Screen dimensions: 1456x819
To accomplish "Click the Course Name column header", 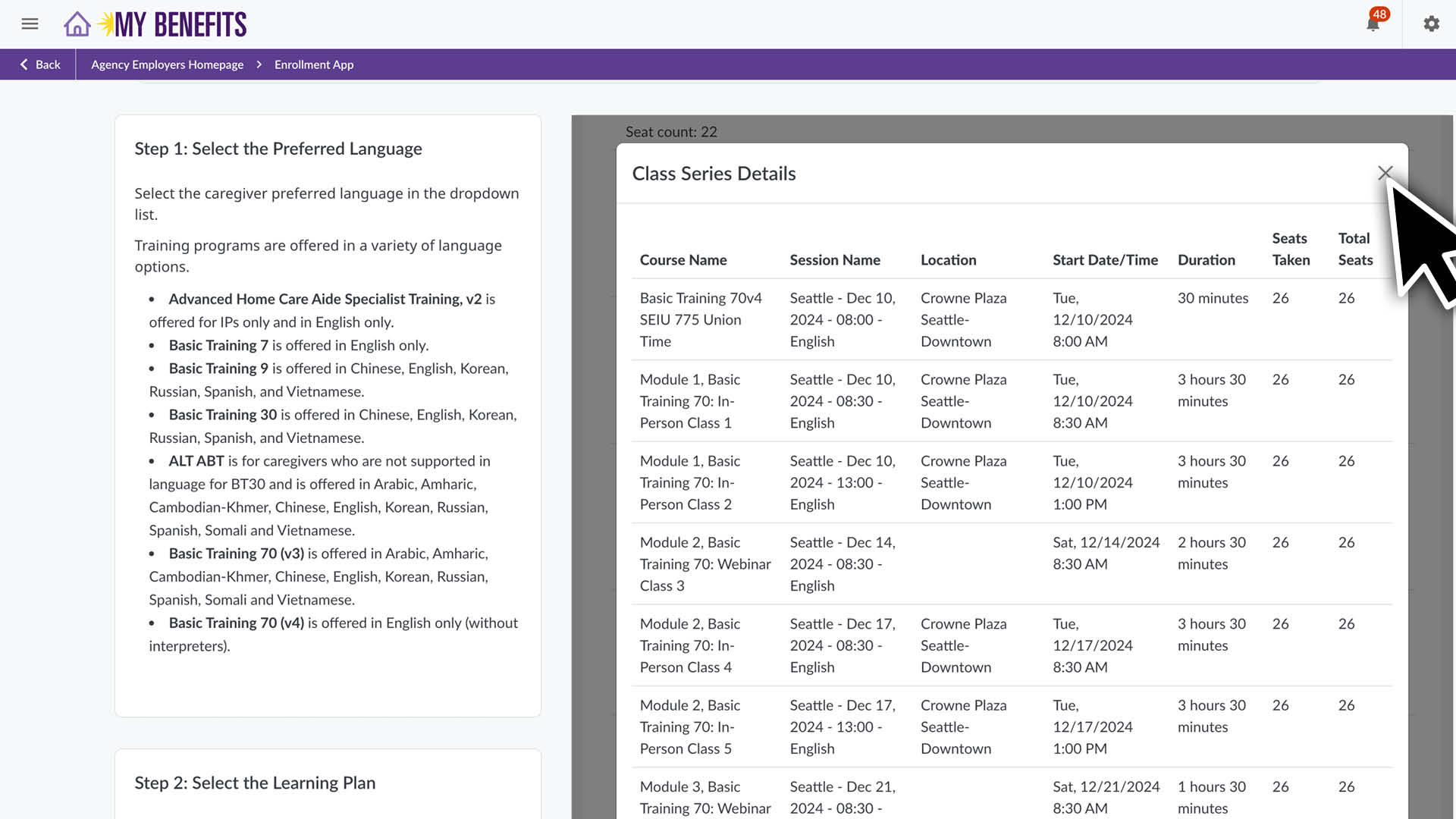I will pos(682,260).
